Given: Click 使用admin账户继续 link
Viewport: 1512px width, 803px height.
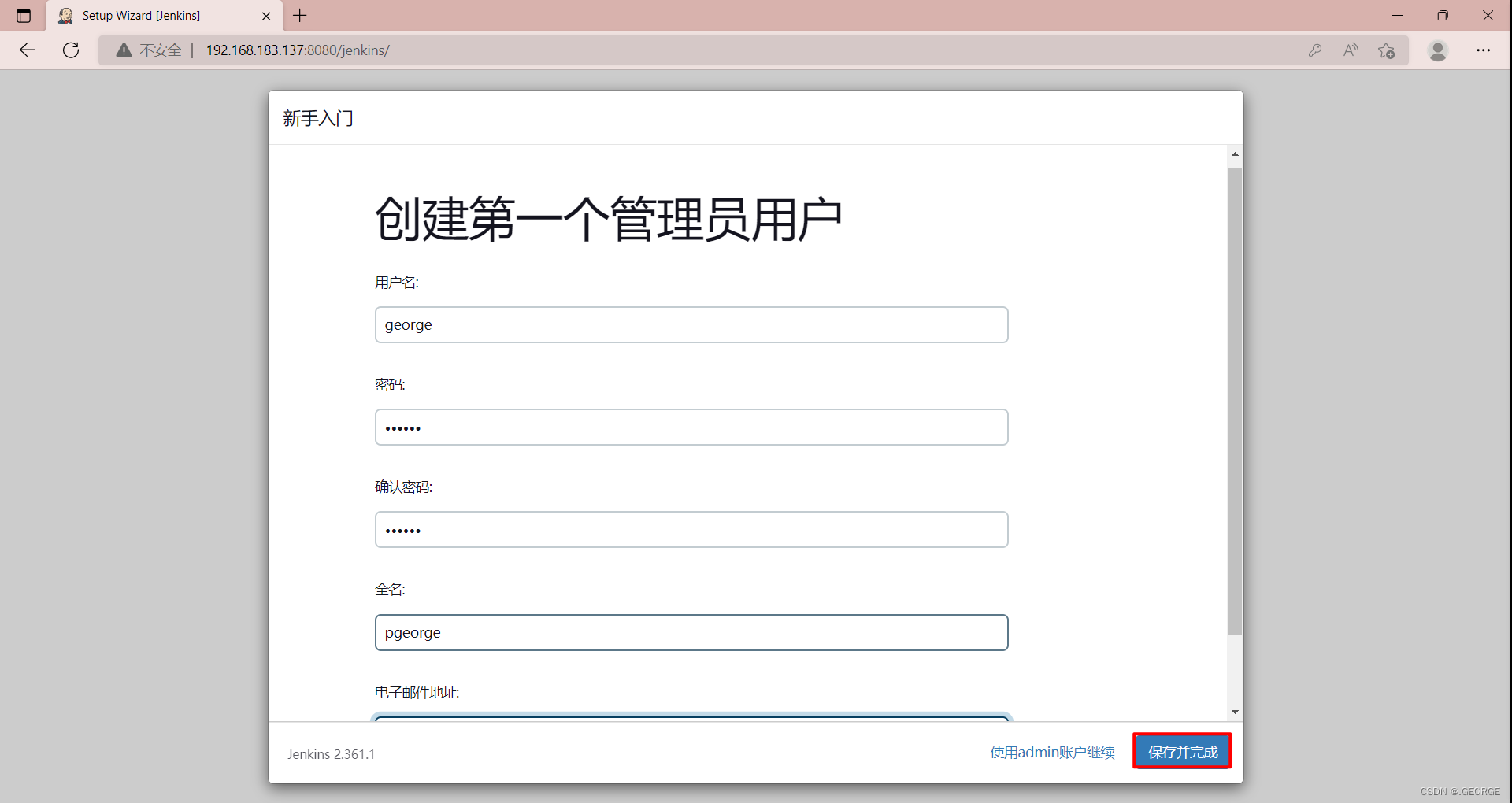Looking at the screenshot, I should click(x=1052, y=753).
